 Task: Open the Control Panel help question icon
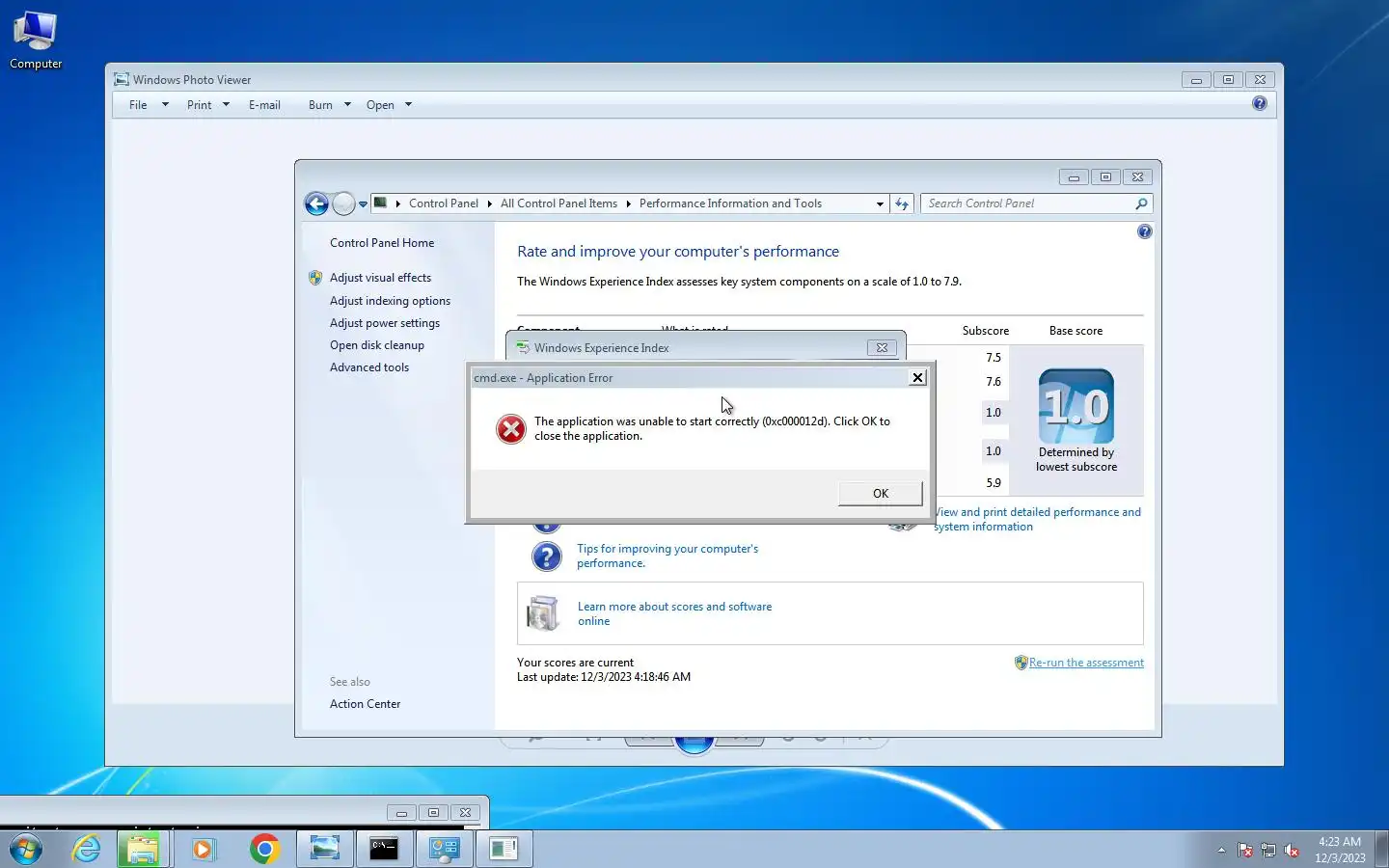pos(1144,231)
